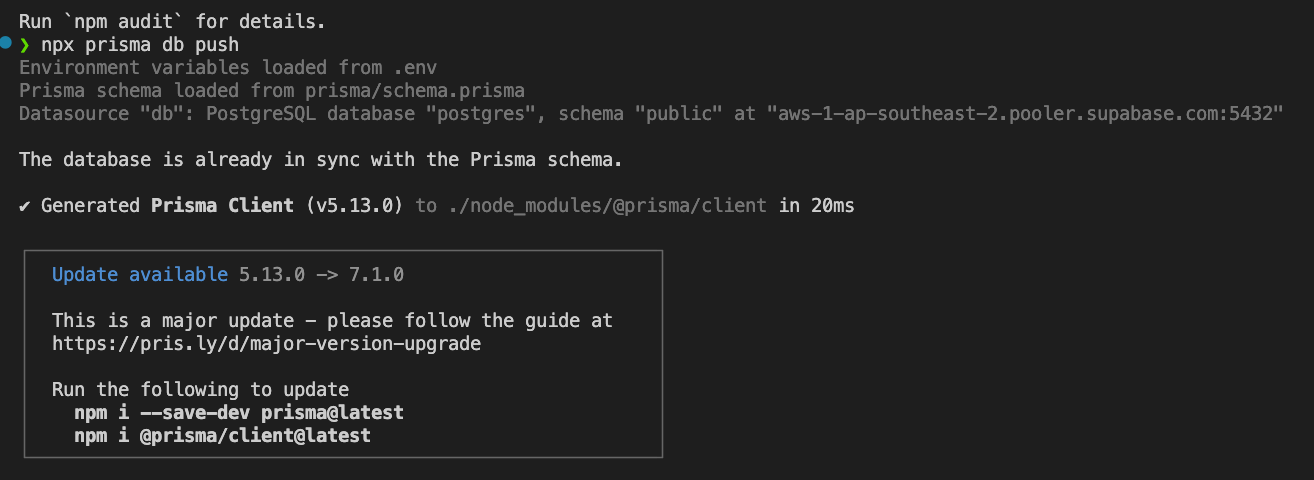This screenshot has width=1314, height=480.
Task: Click the bold 'Prisma Client' text
Action: [222, 206]
